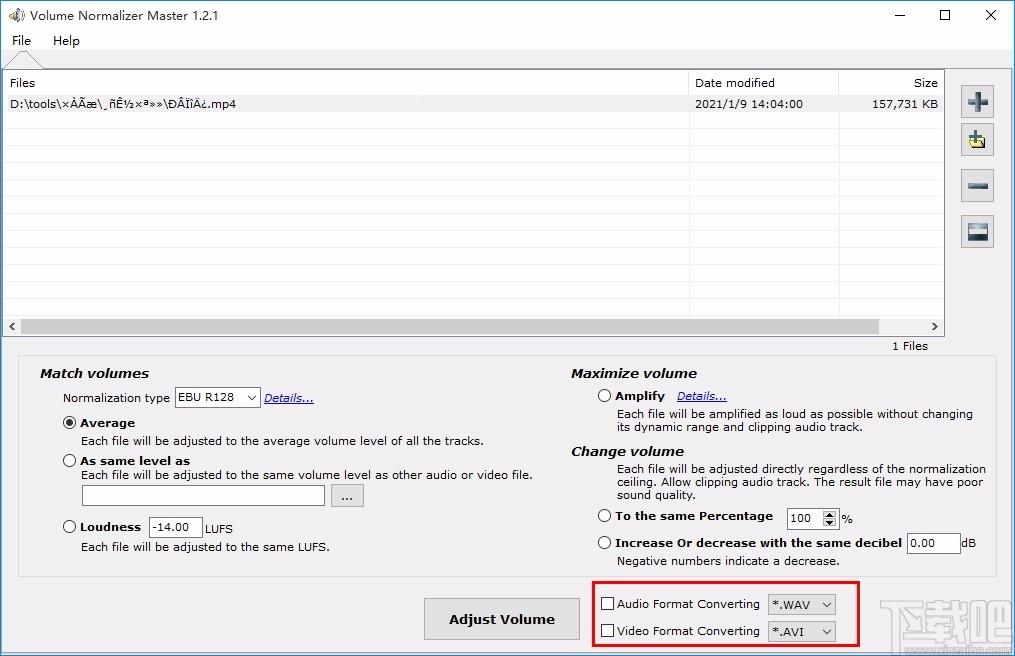The height and width of the screenshot is (656, 1015).
Task: Decrease percentage with the down spinner arrow
Action: point(830,522)
